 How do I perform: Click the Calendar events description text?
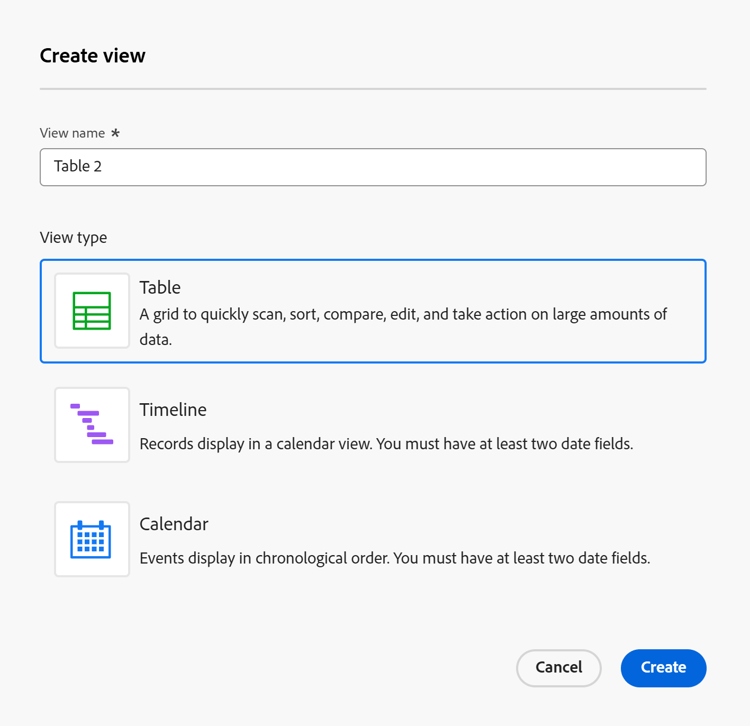[x=394, y=558]
